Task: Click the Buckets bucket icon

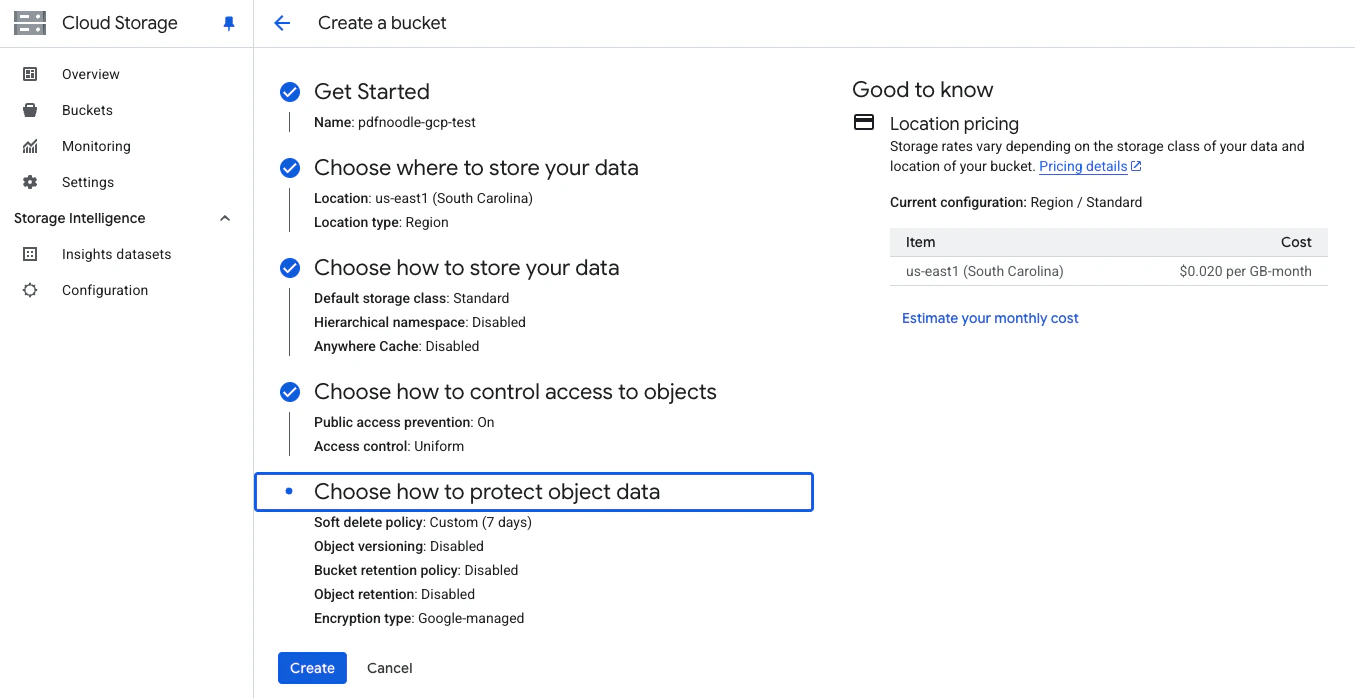Action: tap(30, 110)
